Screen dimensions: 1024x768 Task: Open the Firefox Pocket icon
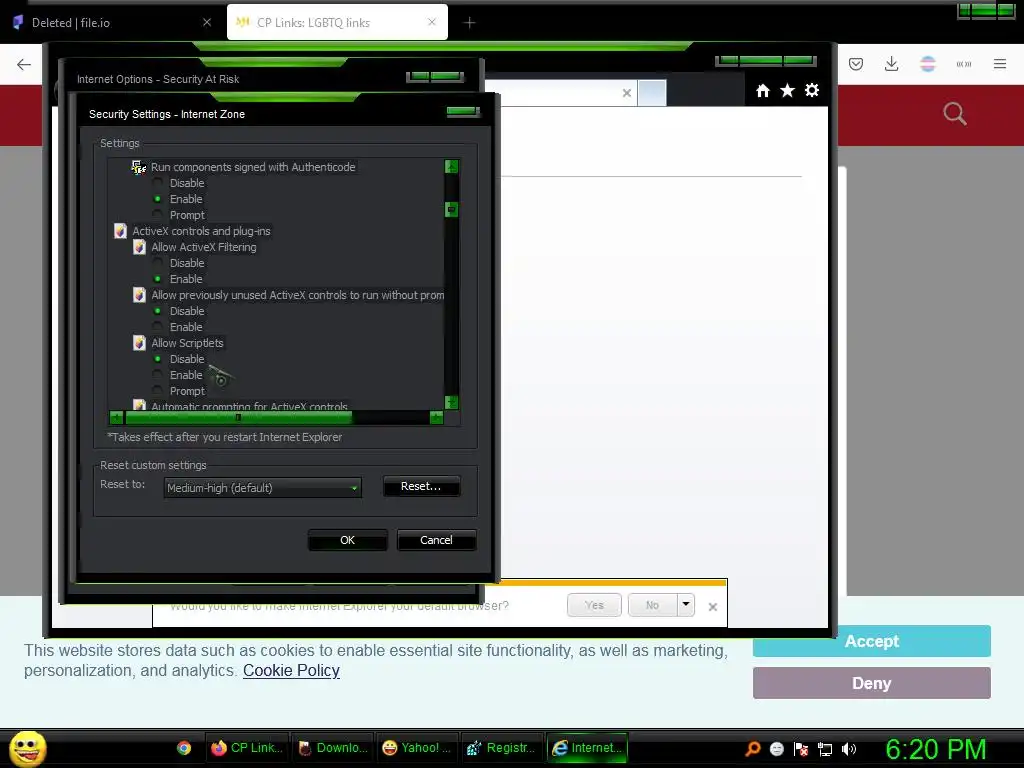coord(856,64)
